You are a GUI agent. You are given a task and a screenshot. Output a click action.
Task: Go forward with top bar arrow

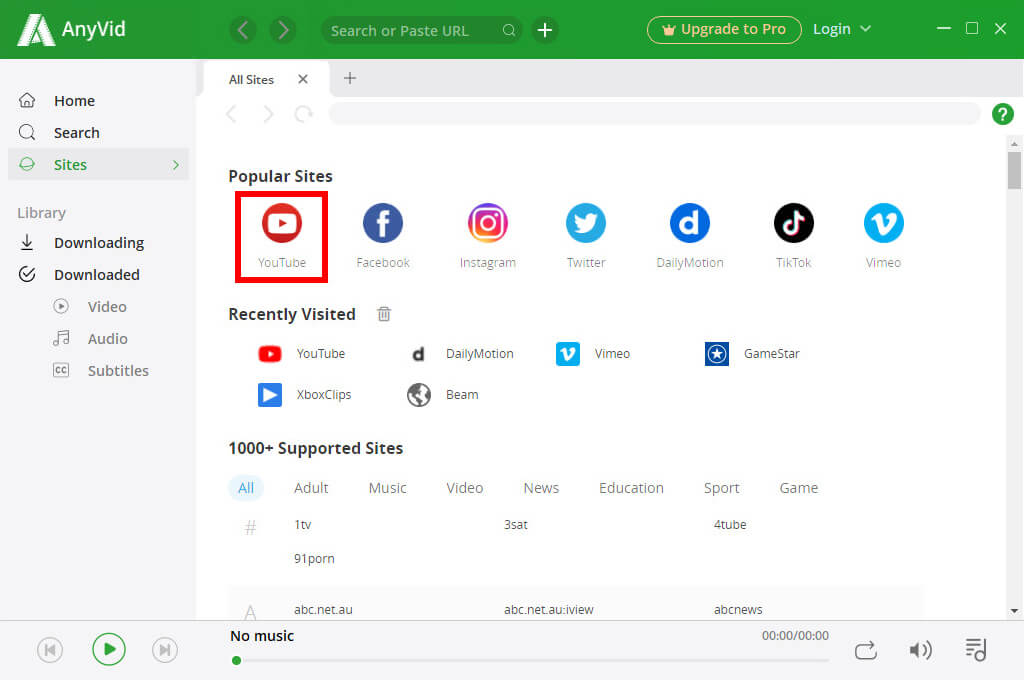tap(283, 30)
